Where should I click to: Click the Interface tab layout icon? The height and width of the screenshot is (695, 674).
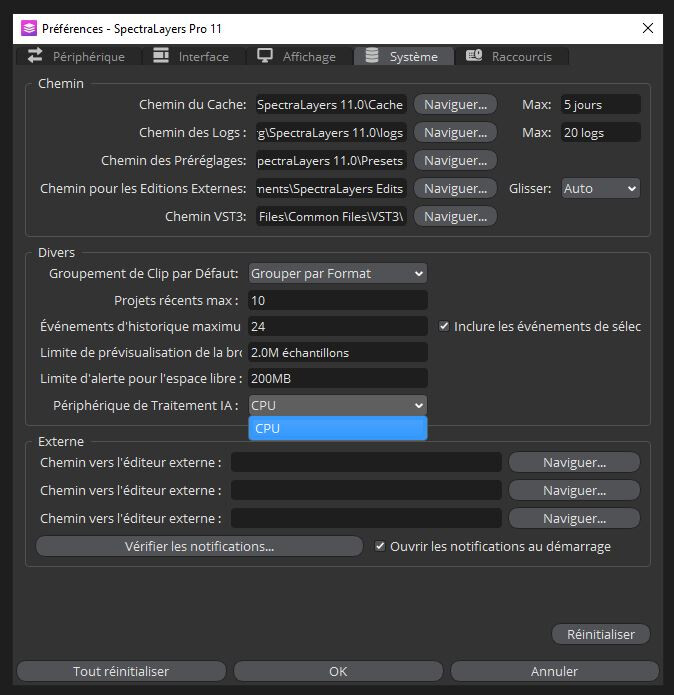pos(160,55)
